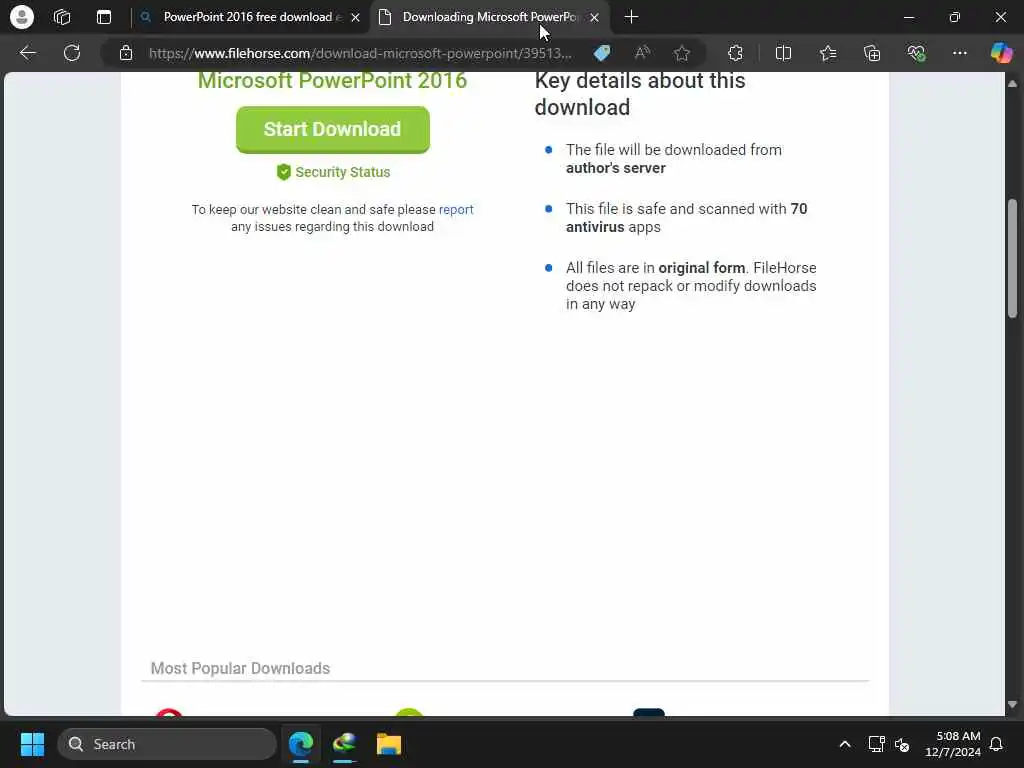1024x768 pixels.
Task: Open the network status tray icon
Action: [876, 744]
